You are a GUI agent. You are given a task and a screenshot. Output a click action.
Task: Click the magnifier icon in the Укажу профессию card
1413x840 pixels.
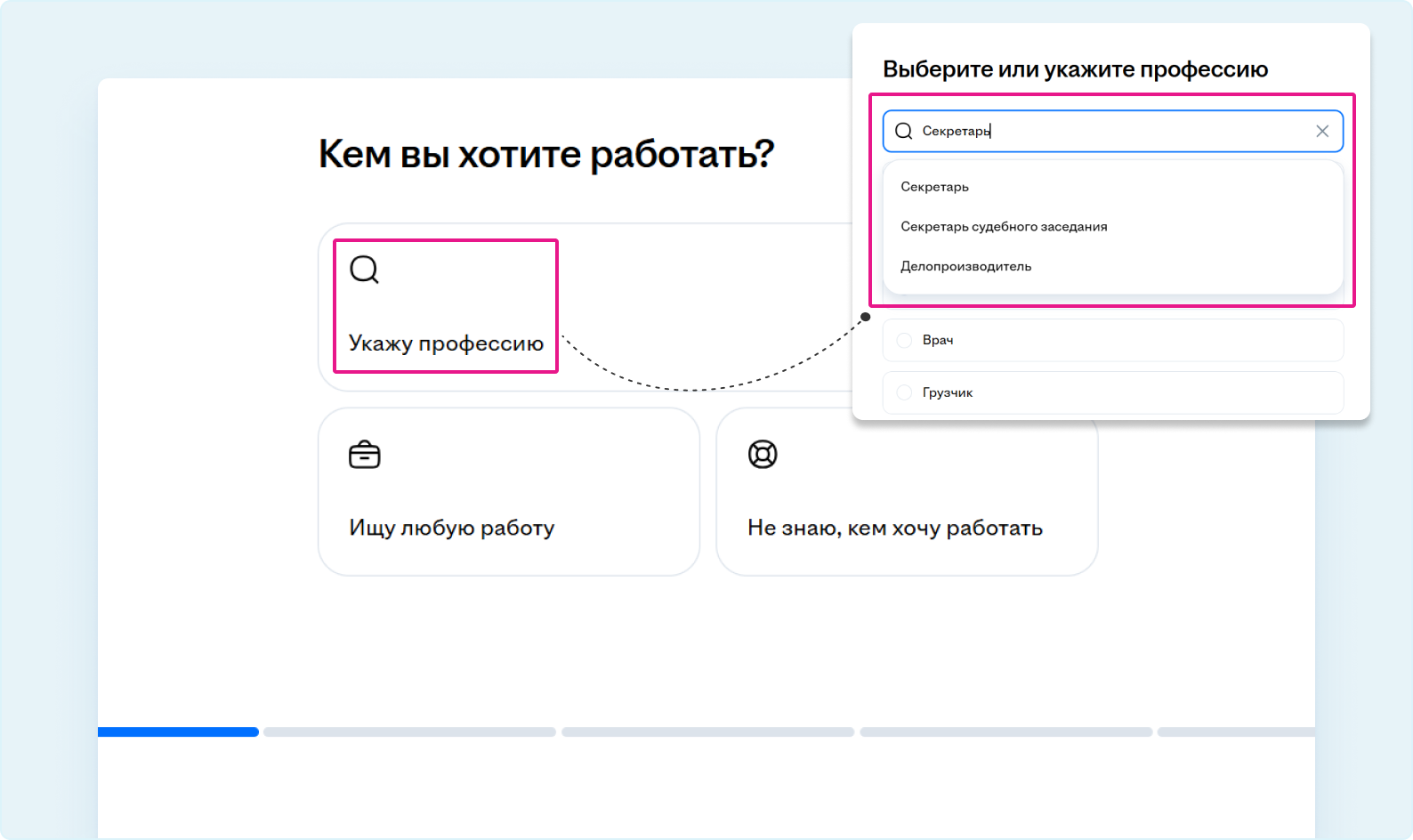click(x=364, y=270)
